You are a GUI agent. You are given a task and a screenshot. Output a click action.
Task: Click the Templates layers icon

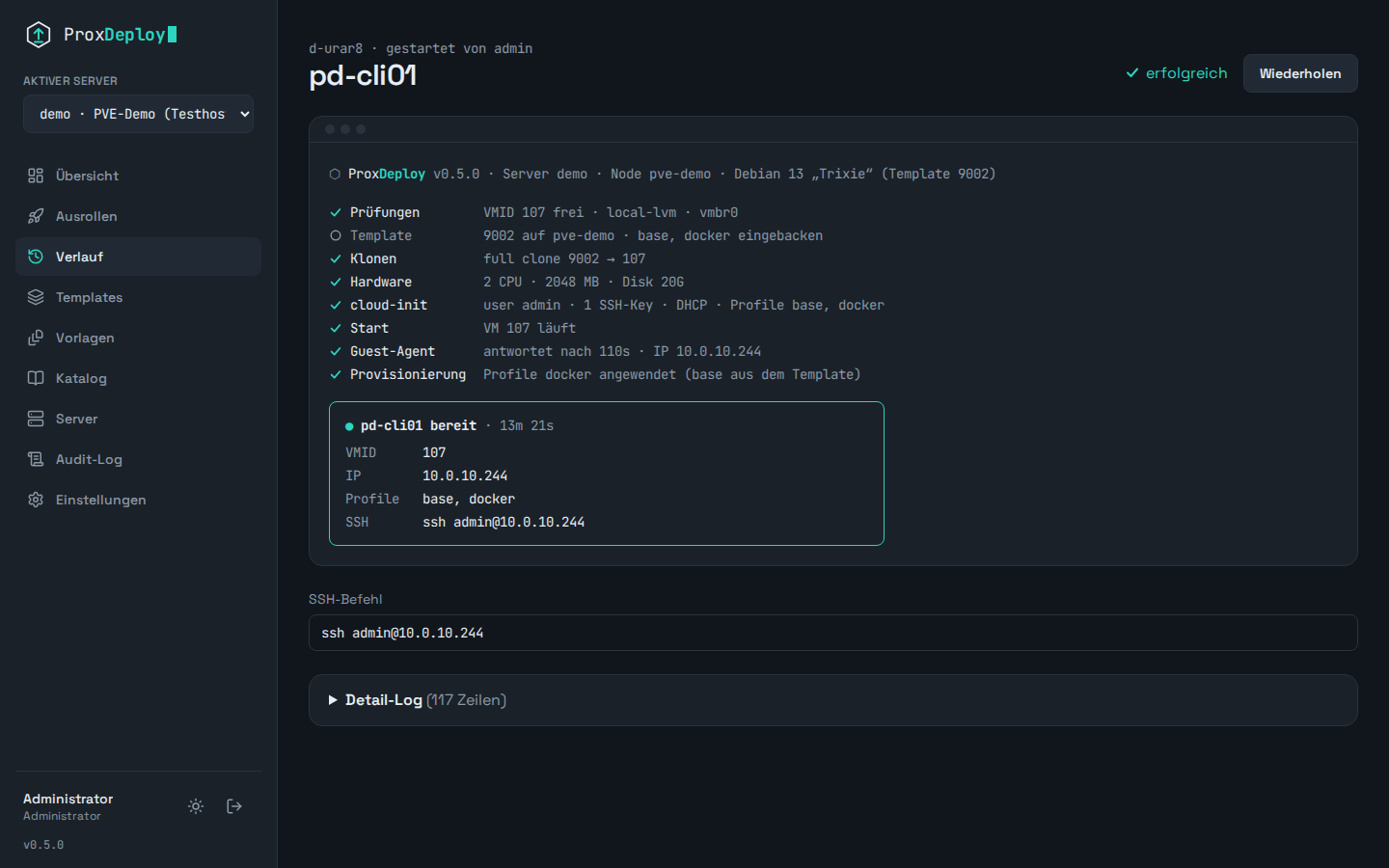coord(36,297)
